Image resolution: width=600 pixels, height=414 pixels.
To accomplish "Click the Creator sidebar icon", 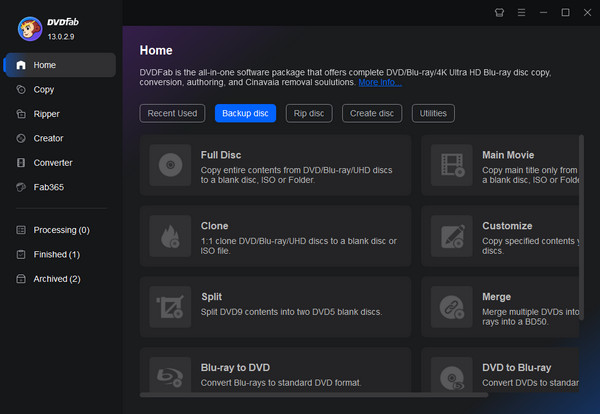I will click(x=22, y=138).
